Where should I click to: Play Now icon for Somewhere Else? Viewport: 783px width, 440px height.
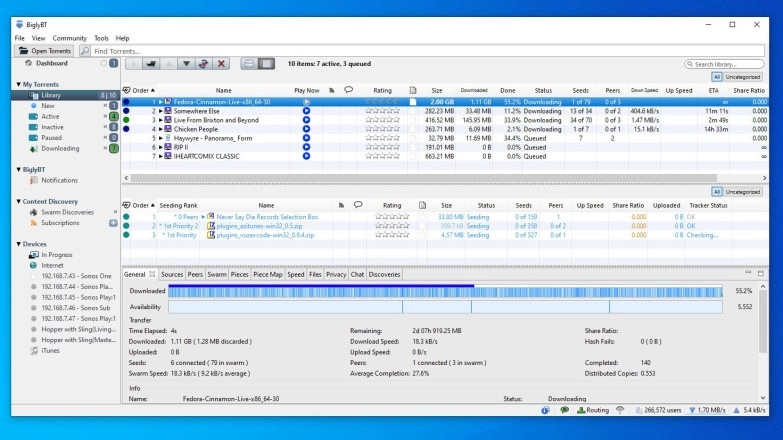[x=306, y=111]
